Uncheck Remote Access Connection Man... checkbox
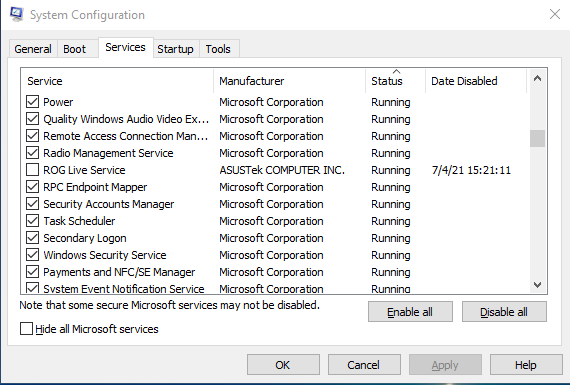This screenshot has width=570, height=385. [32, 136]
